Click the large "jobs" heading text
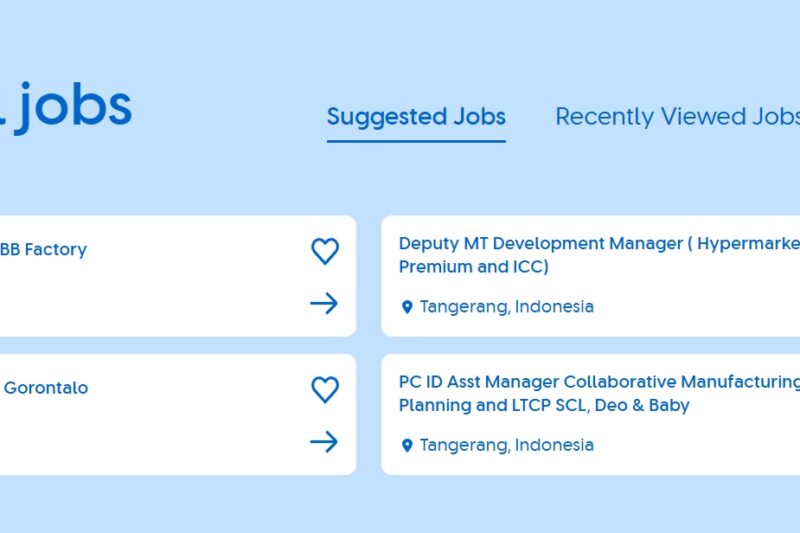The image size is (800, 533). (x=73, y=107)
